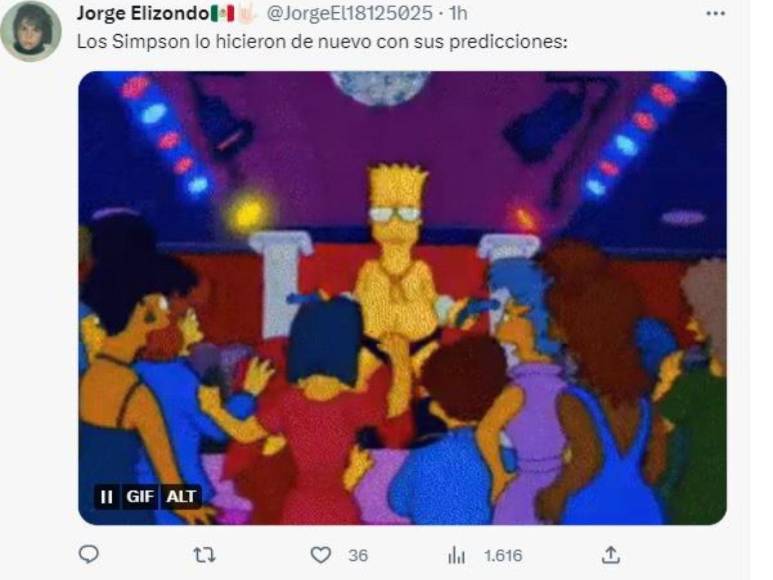Click the reply speech bubble icon
Screen dimensions: 773x580
(x=89, y=554)
